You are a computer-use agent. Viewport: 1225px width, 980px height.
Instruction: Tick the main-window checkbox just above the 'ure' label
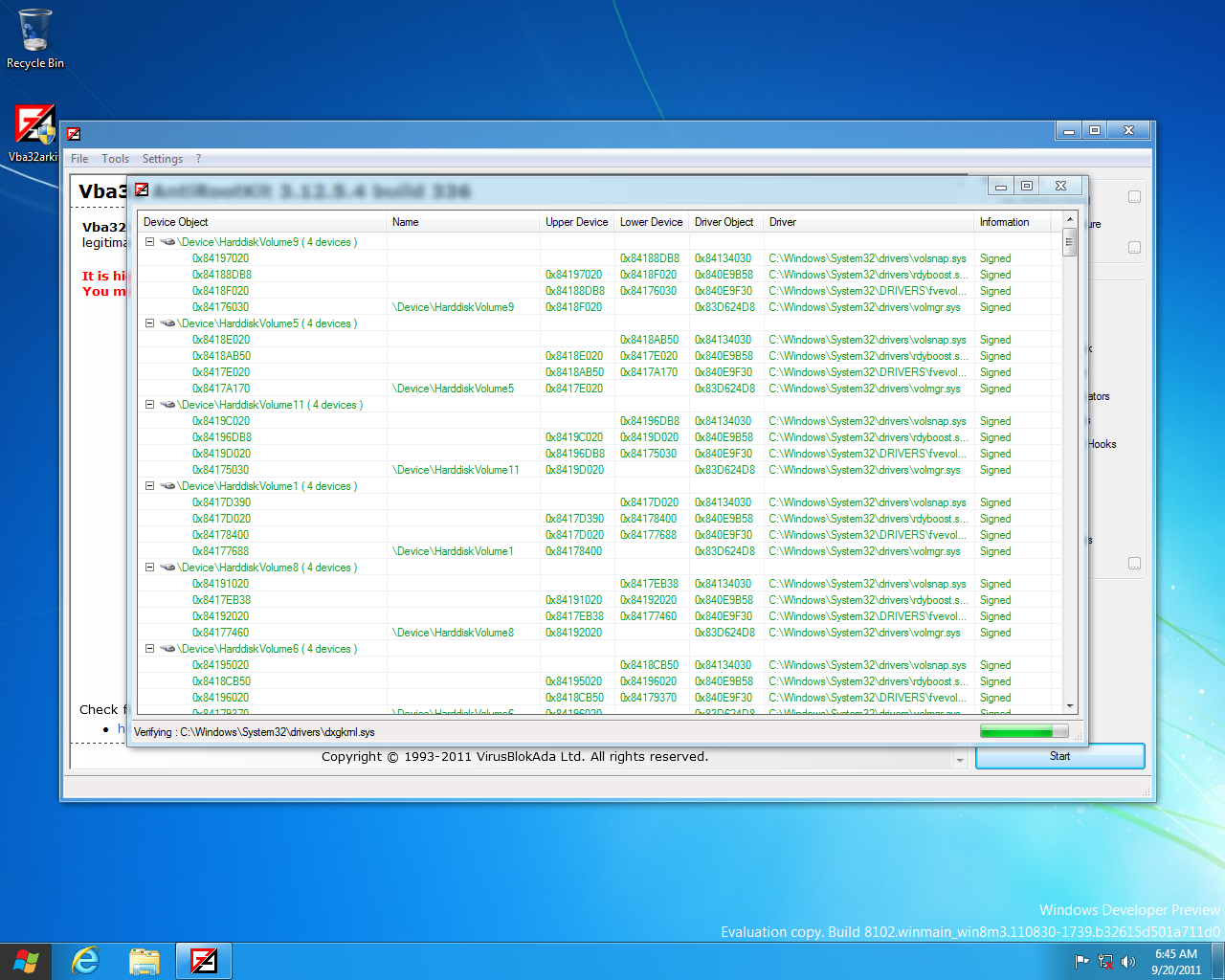pyautogui.click(x=1134, y=197)
